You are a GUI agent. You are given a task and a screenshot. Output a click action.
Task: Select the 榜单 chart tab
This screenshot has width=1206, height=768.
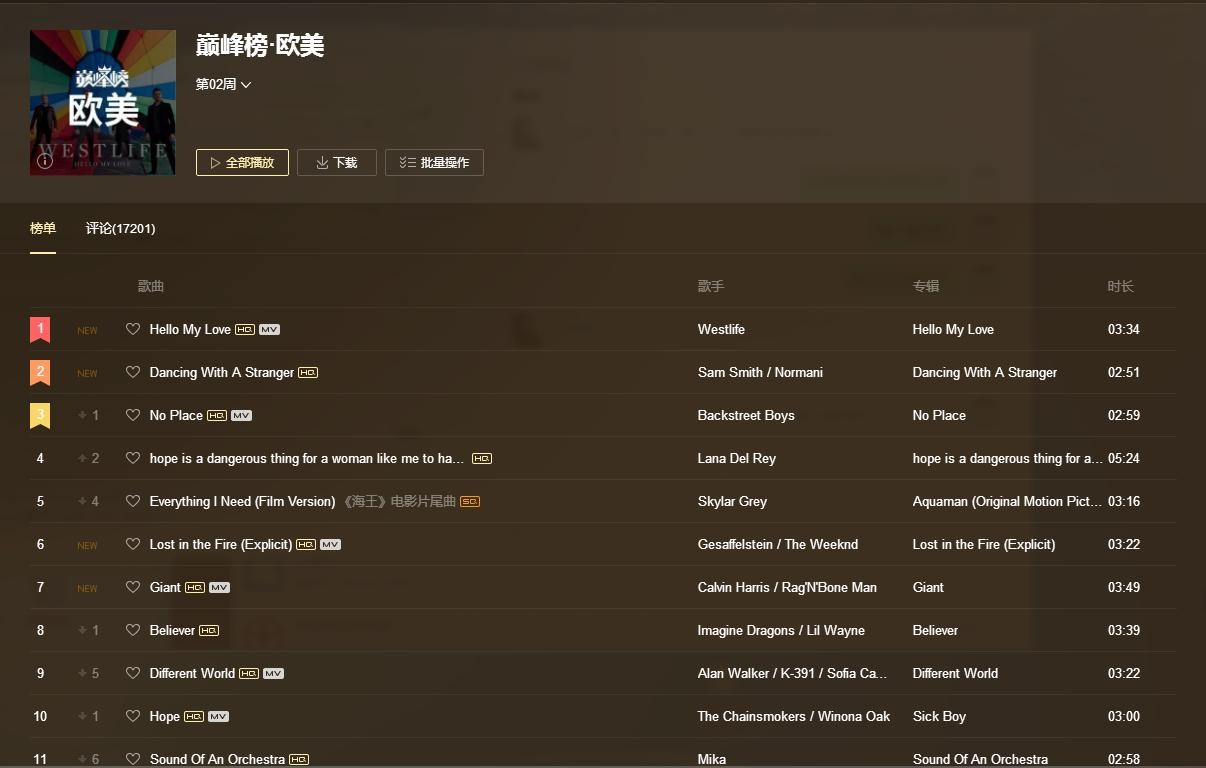point(43,229)
